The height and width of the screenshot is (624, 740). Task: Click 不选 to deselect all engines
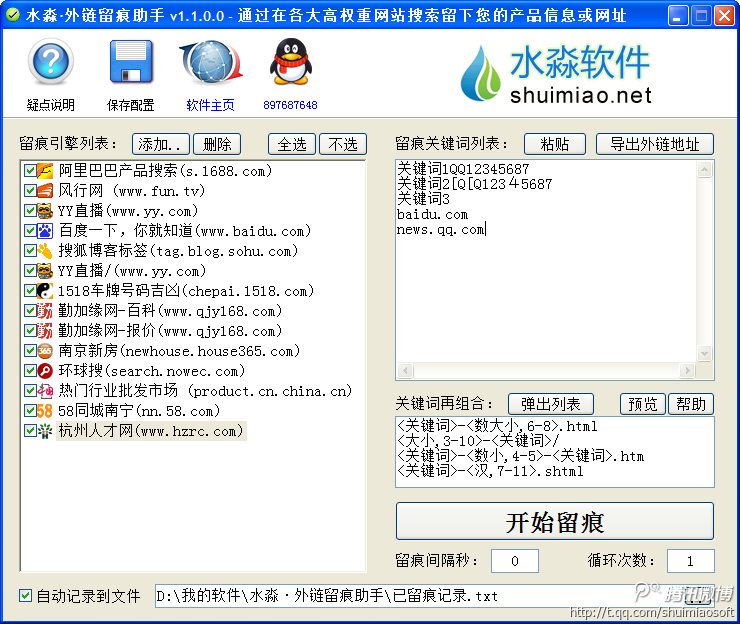343,144
